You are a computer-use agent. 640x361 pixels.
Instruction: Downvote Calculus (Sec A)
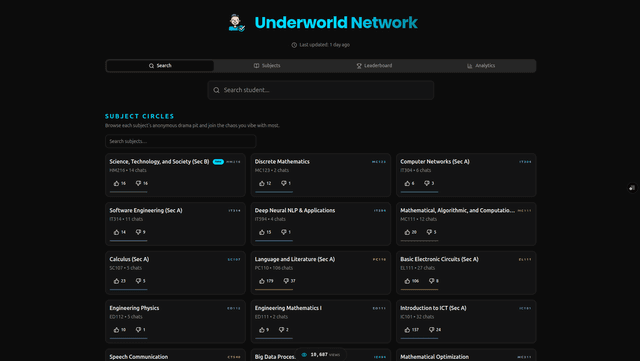click(141, 281)
